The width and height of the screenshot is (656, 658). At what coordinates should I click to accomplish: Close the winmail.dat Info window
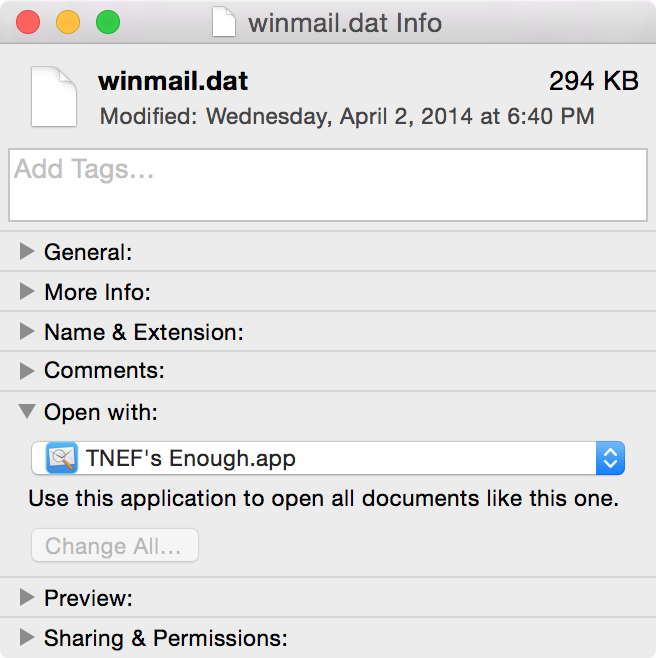click(28, 22)
